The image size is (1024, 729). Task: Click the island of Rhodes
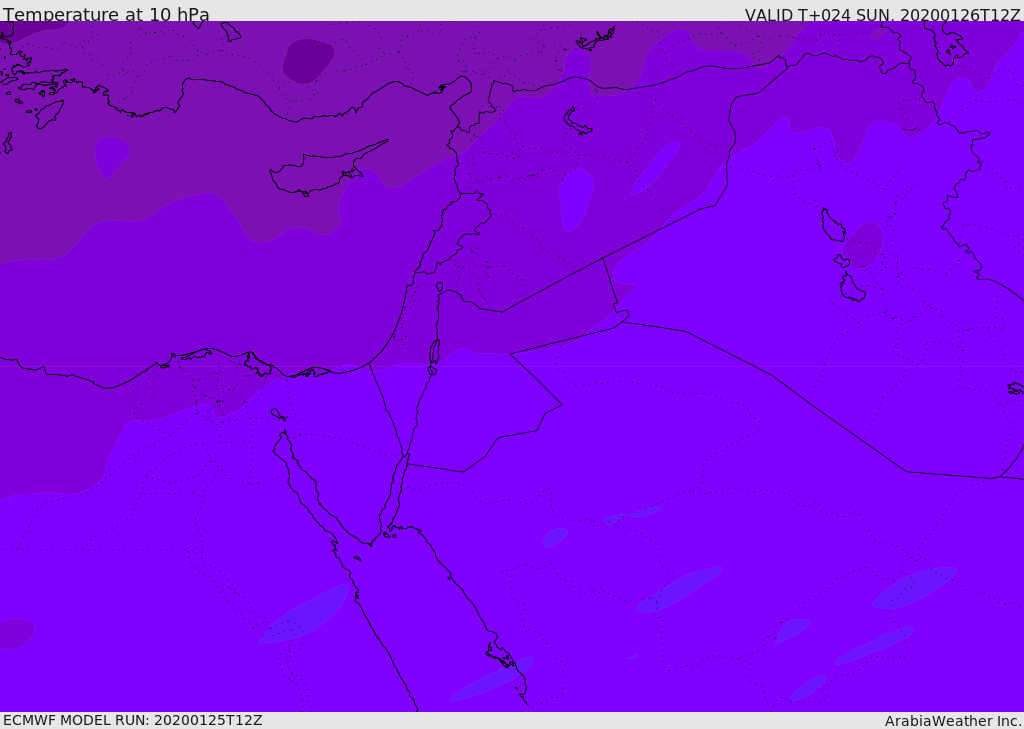click(49, 114)
